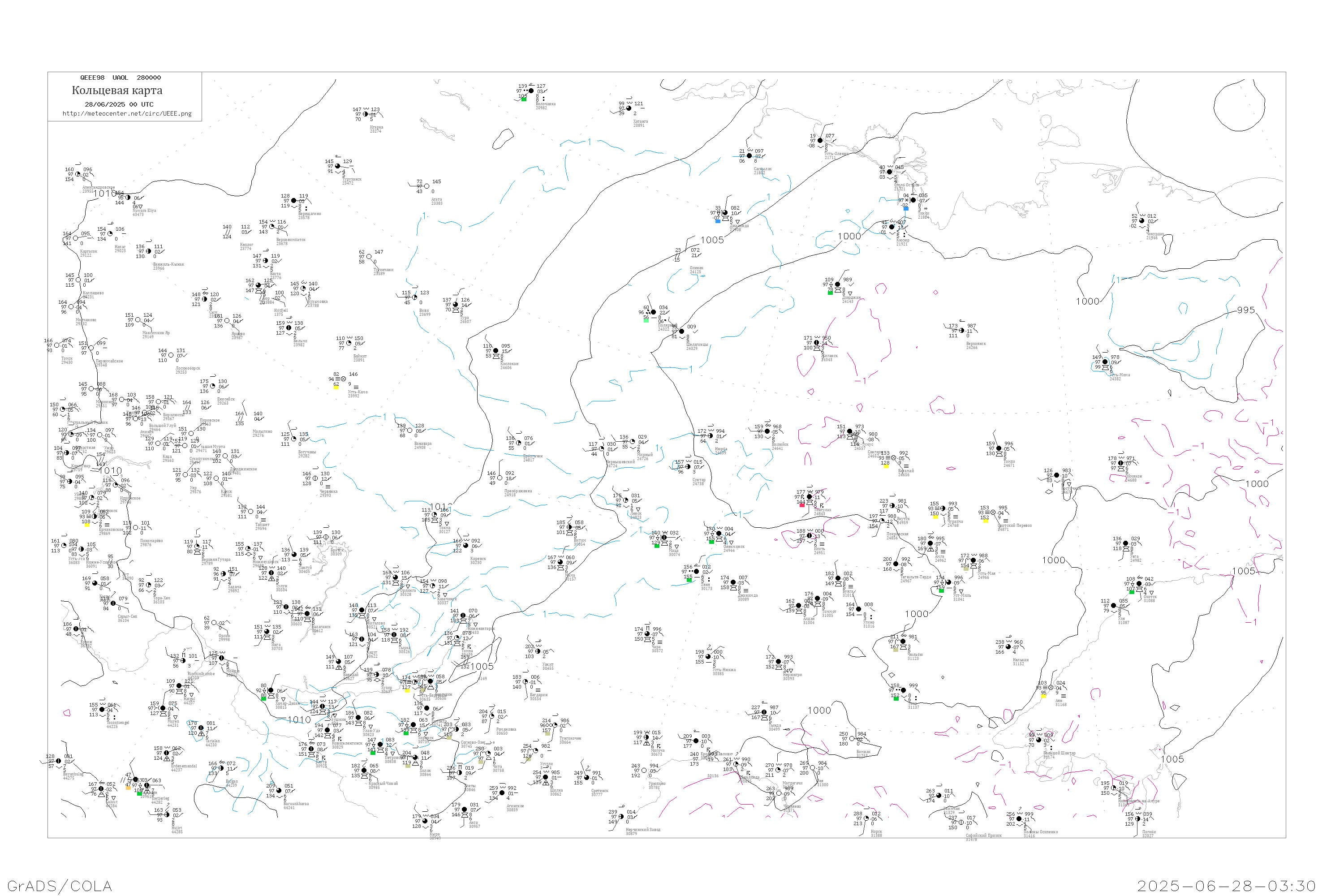Click the Игарка station cloud-cover circle

pyautogui.click(x=366, y=114)
